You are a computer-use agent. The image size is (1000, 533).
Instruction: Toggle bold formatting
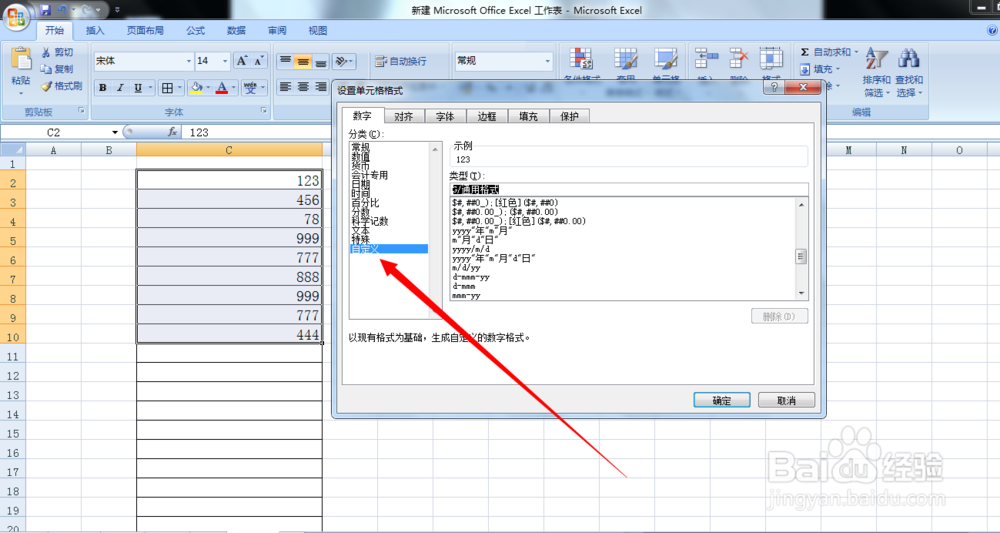pos(103,88)
